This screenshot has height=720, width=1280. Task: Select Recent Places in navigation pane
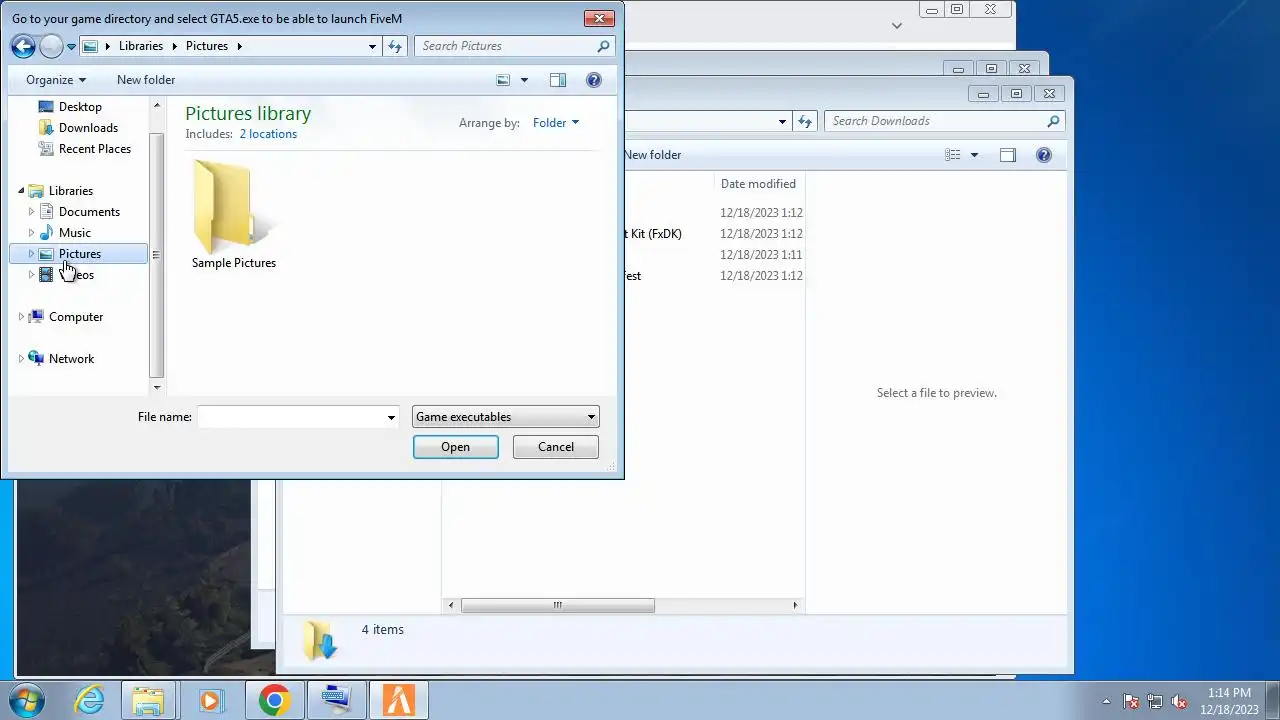(94, 149)
